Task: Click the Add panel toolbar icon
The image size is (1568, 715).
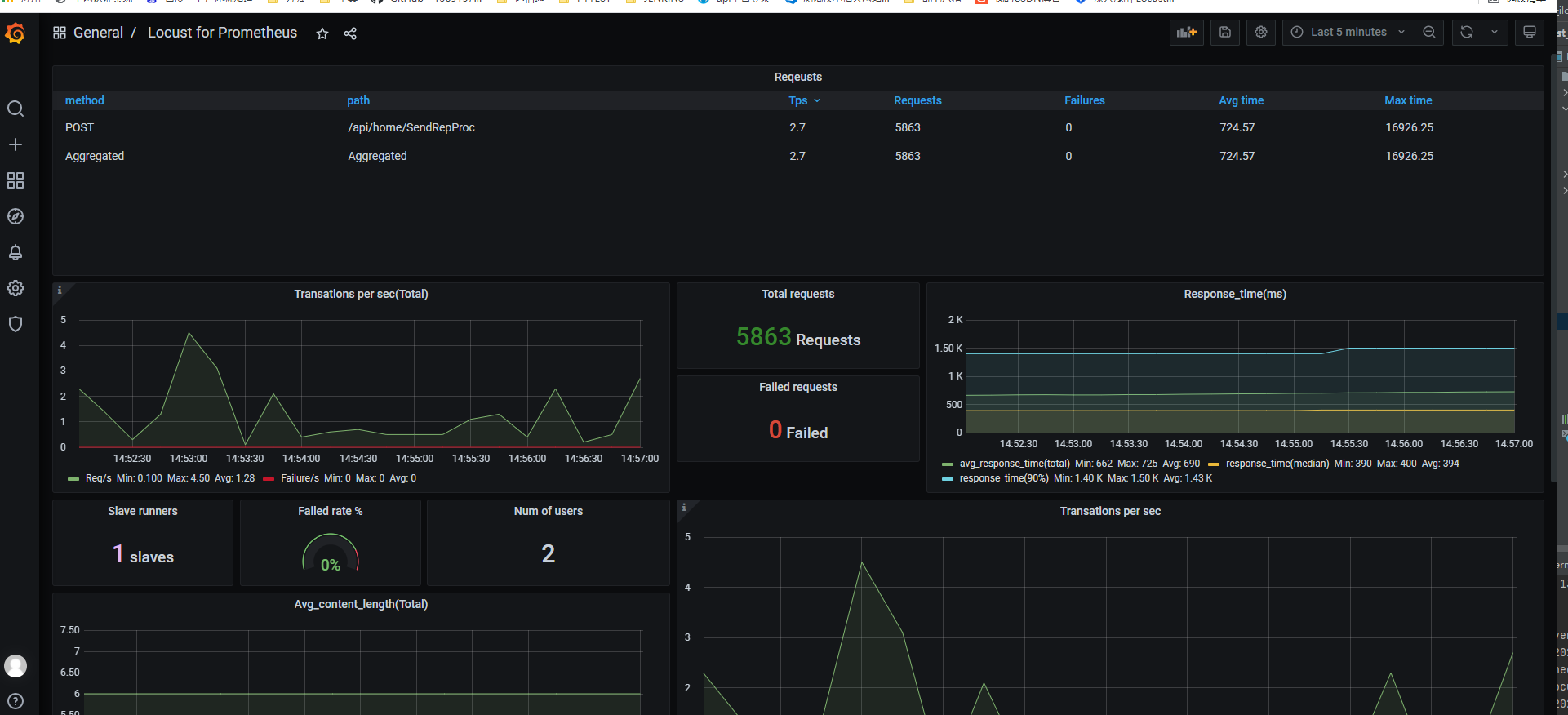Action: pos(1187,32)
